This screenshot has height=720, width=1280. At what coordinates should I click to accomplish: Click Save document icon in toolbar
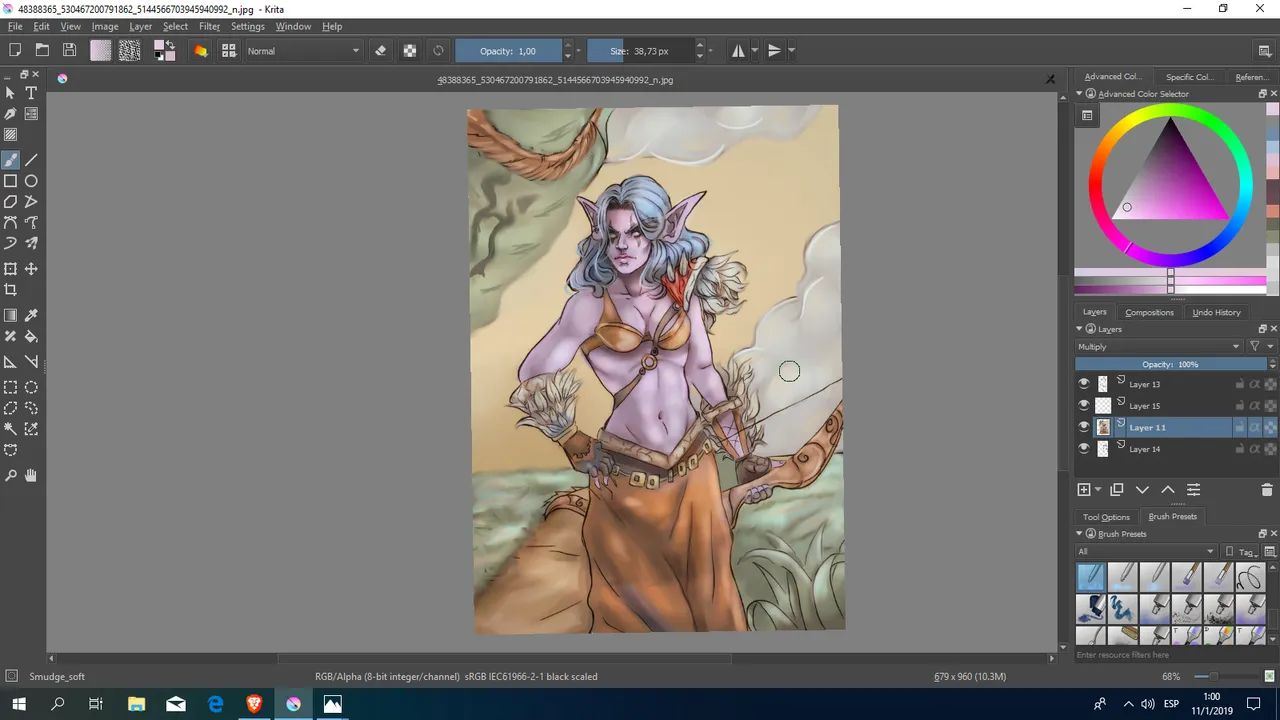[69, 50]
